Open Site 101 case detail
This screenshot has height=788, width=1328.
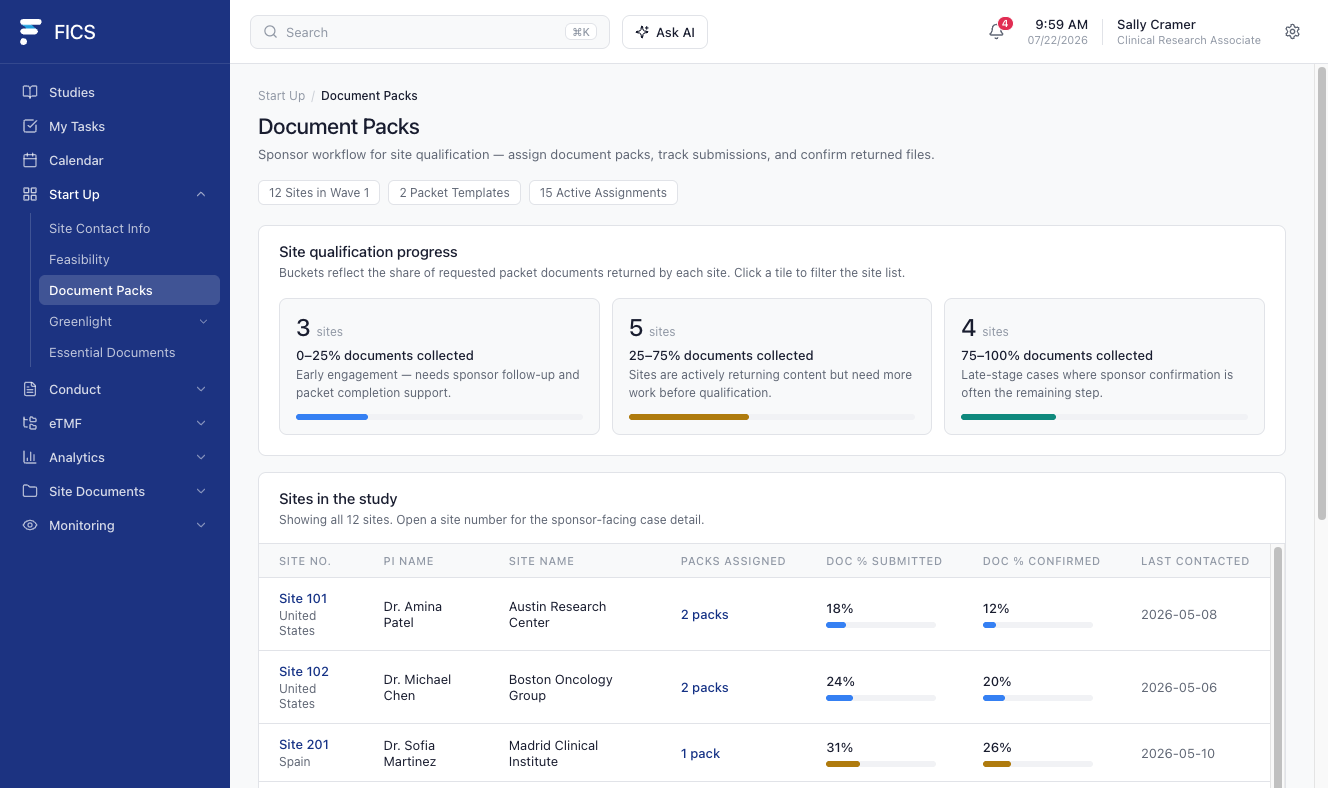pyautogui.click(x=303, y=598)
